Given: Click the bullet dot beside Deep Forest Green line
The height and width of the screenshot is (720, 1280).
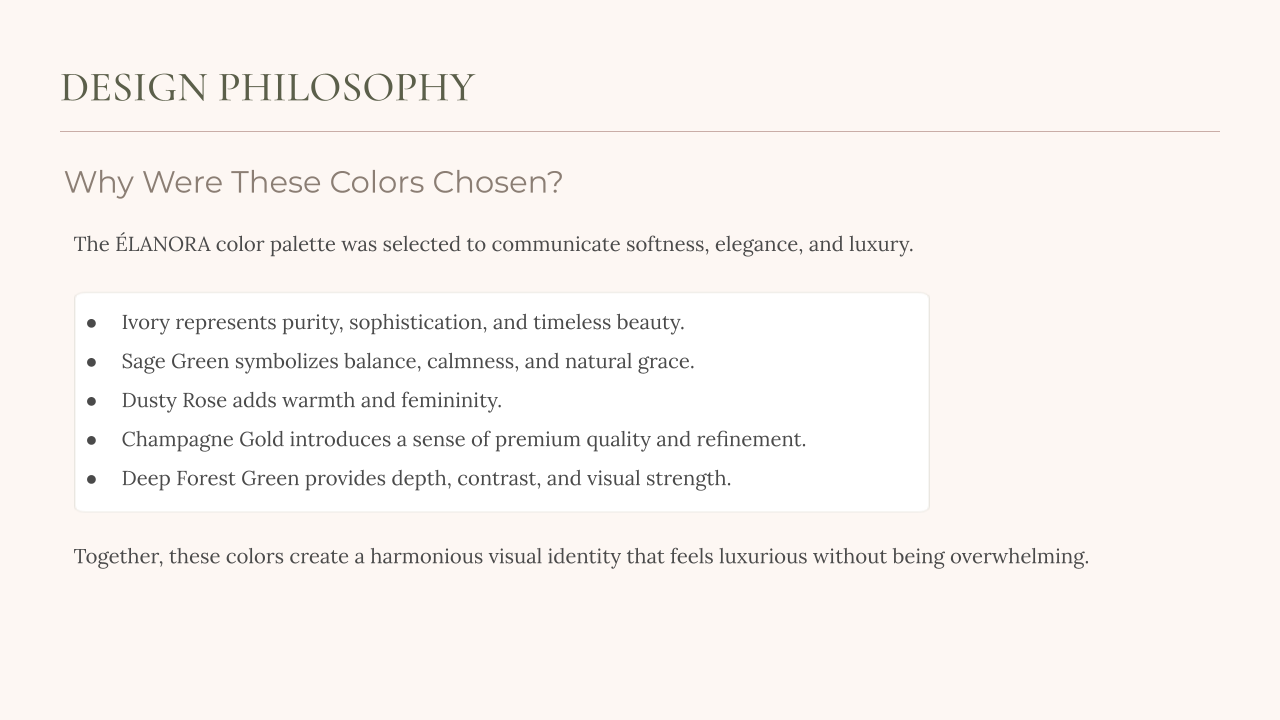Looking at the screenshot, I should 91,479.
